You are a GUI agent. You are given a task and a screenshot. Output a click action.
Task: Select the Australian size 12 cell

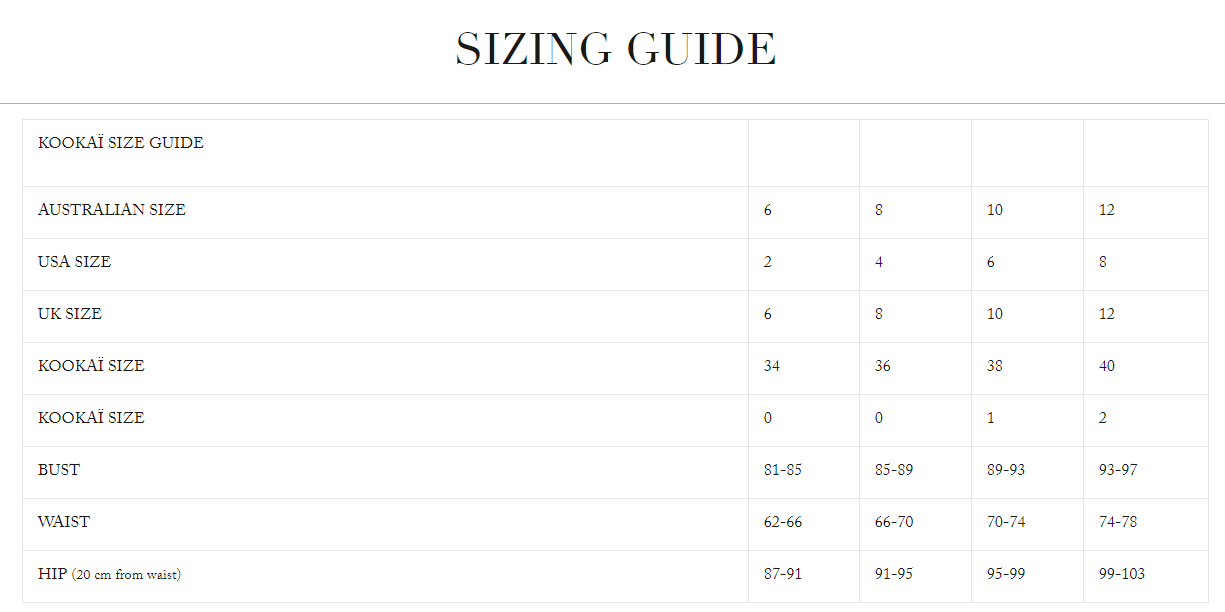[1146, 212]
